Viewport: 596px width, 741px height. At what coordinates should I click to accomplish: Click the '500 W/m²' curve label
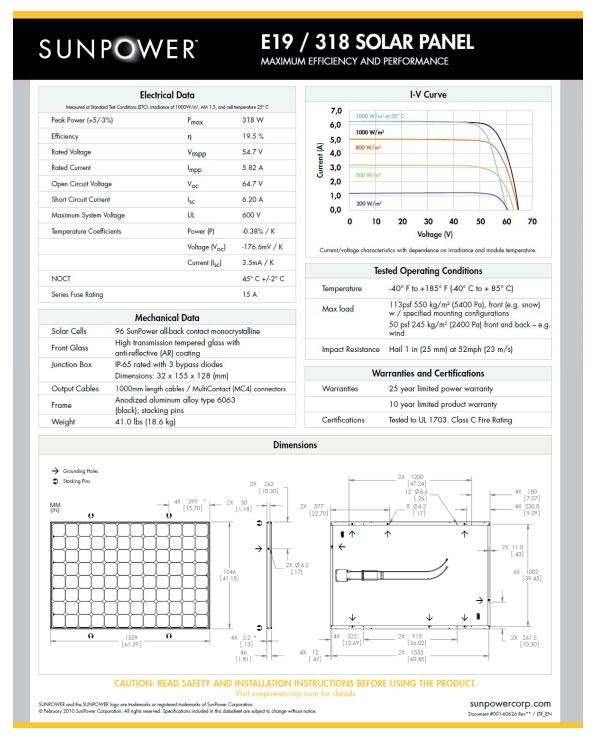(368, 175)
